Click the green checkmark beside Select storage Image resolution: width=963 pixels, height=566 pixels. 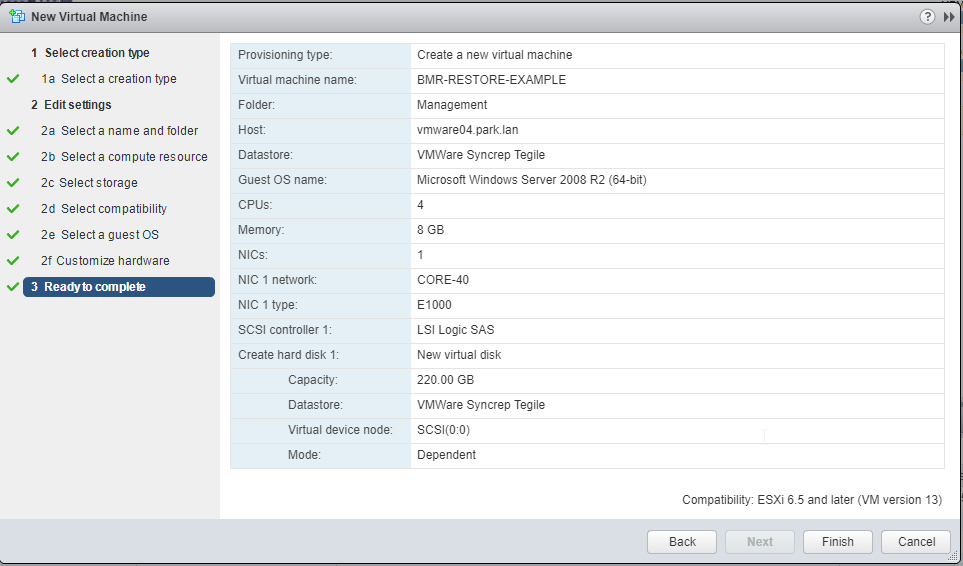pyautogui.click(x=13, y=183)
